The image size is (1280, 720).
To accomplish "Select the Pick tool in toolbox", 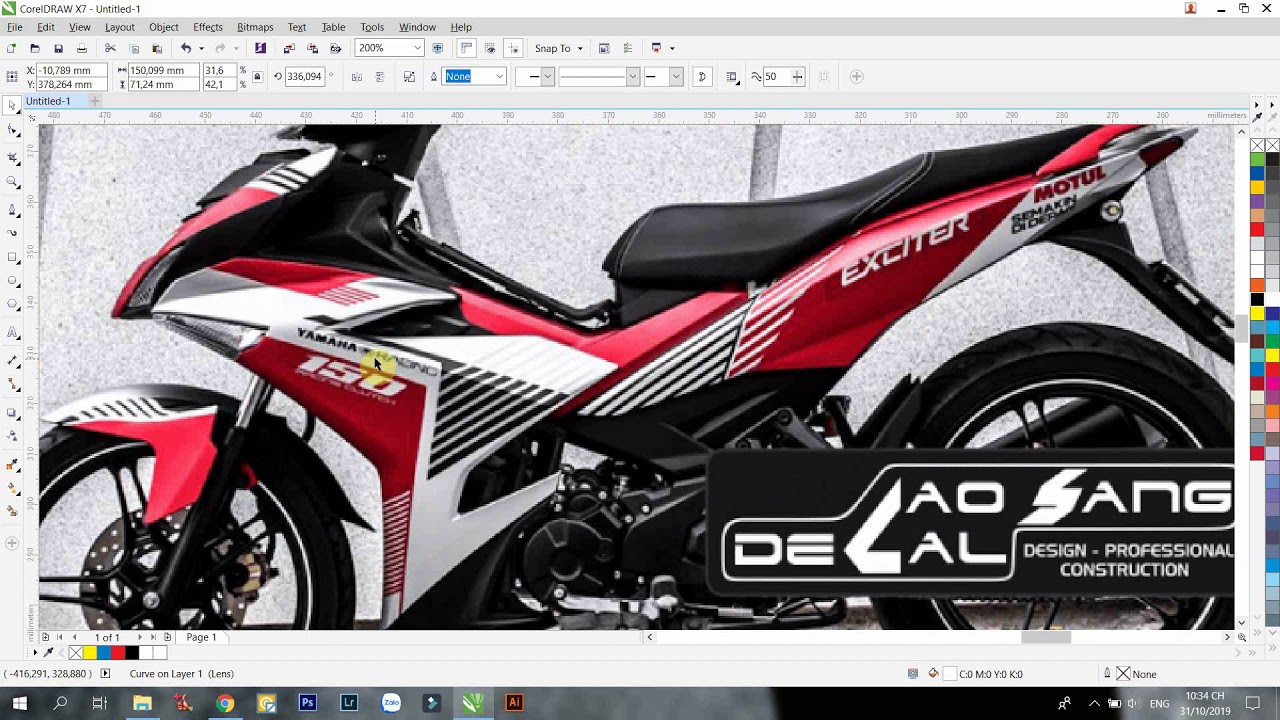I will [x=12, y=106].
